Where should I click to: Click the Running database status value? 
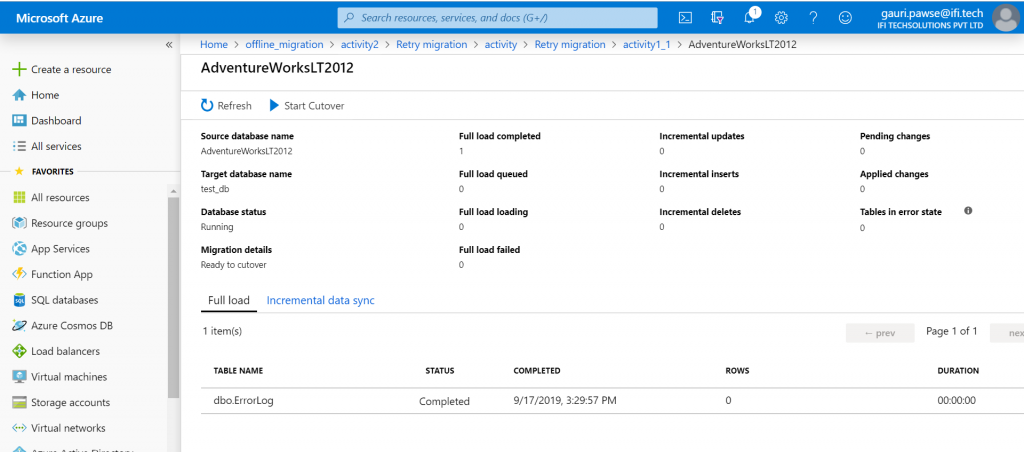pyautogui.click(x=217, y=227)
